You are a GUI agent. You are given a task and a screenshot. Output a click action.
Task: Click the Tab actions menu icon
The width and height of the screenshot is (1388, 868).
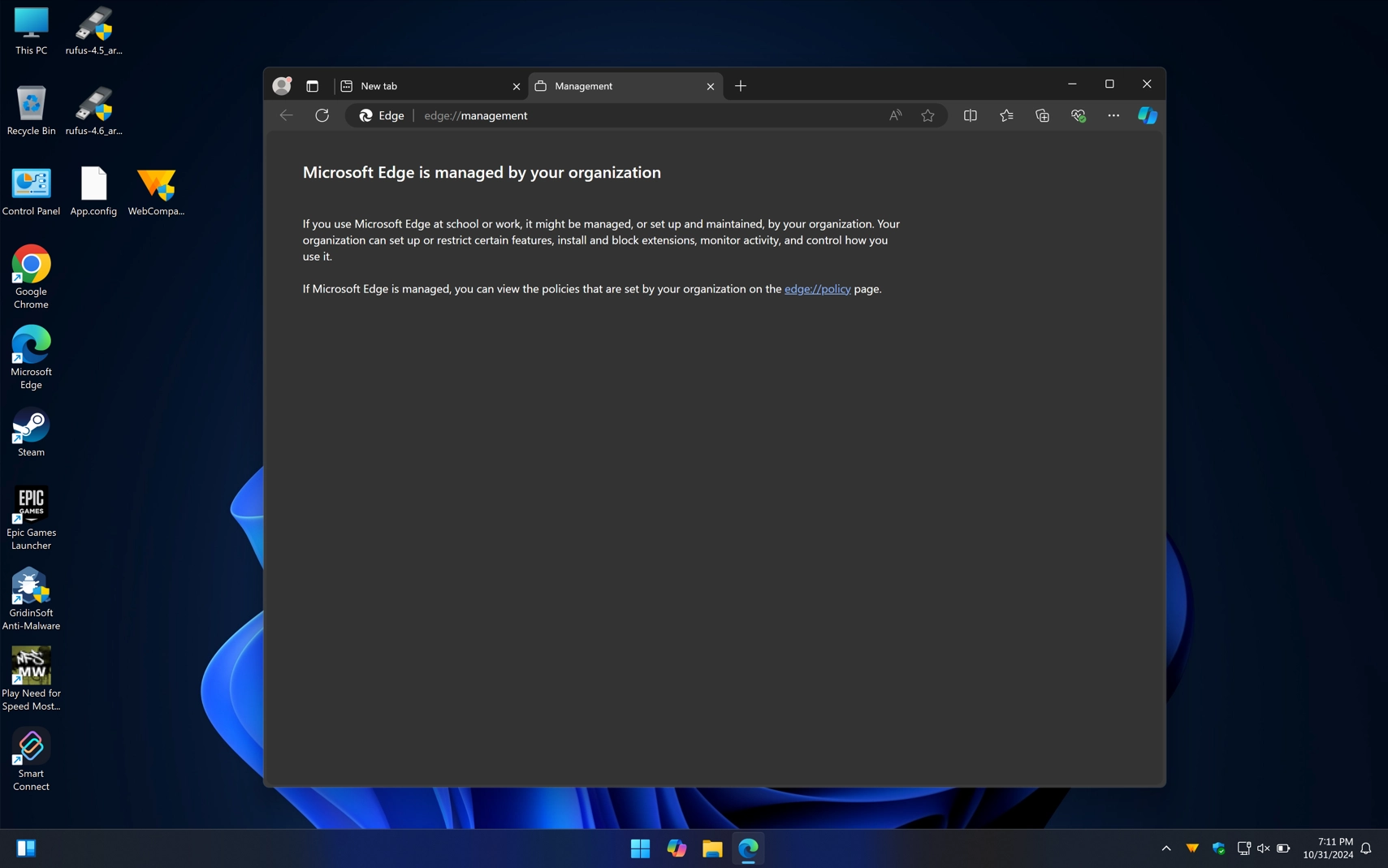312,85
